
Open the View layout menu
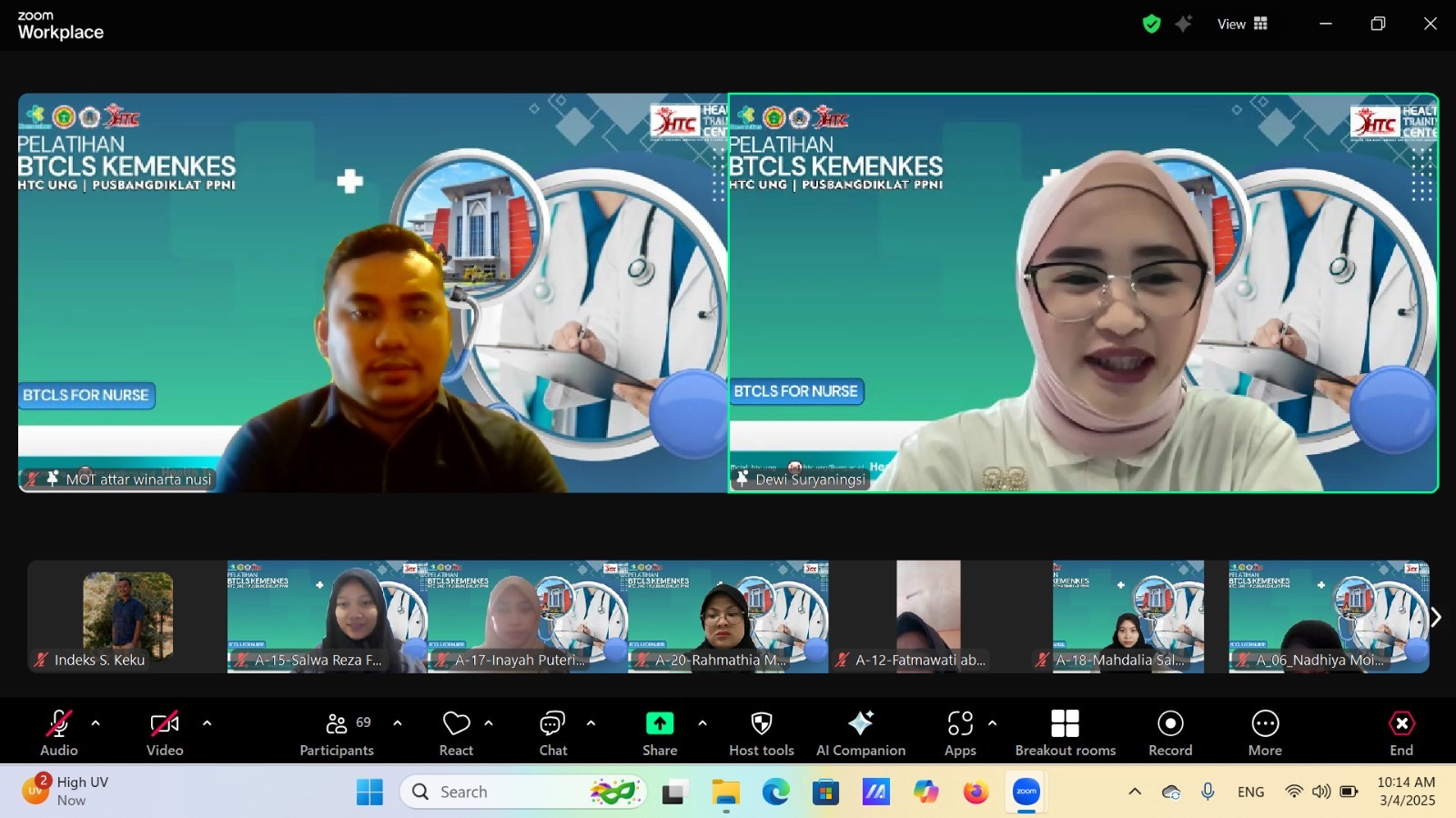1242,25
